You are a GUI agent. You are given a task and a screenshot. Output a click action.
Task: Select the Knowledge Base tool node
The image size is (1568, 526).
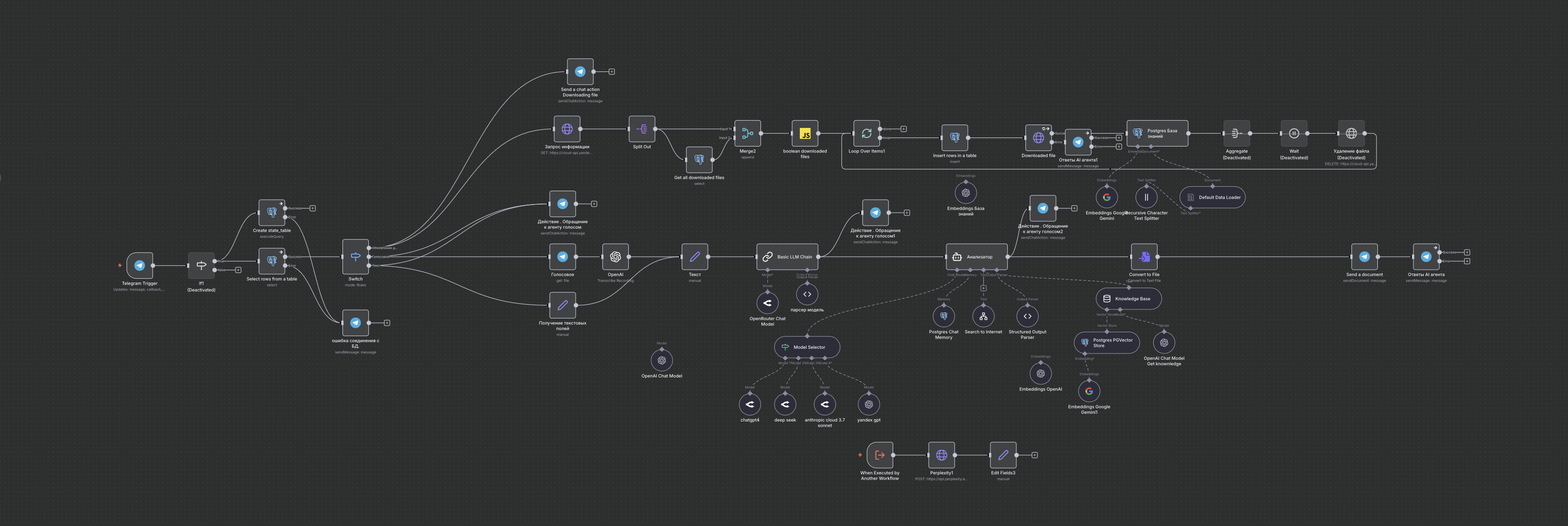[1128, 299]
